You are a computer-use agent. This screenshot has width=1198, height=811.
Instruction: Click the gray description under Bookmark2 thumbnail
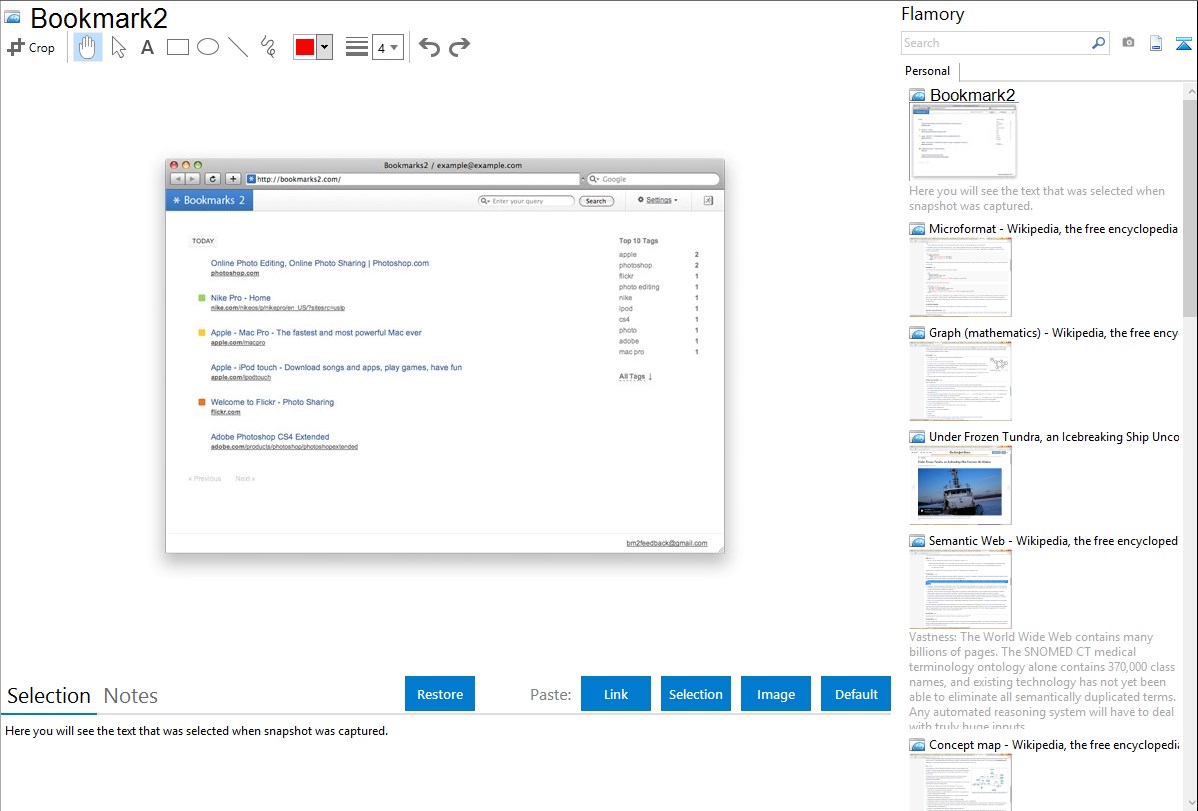point(1037,198)
